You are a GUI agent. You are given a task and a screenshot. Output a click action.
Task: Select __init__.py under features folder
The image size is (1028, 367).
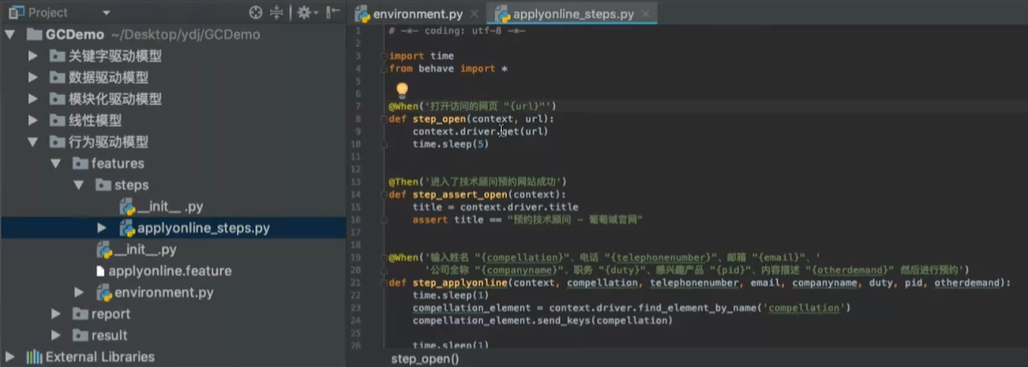[146, 250]
